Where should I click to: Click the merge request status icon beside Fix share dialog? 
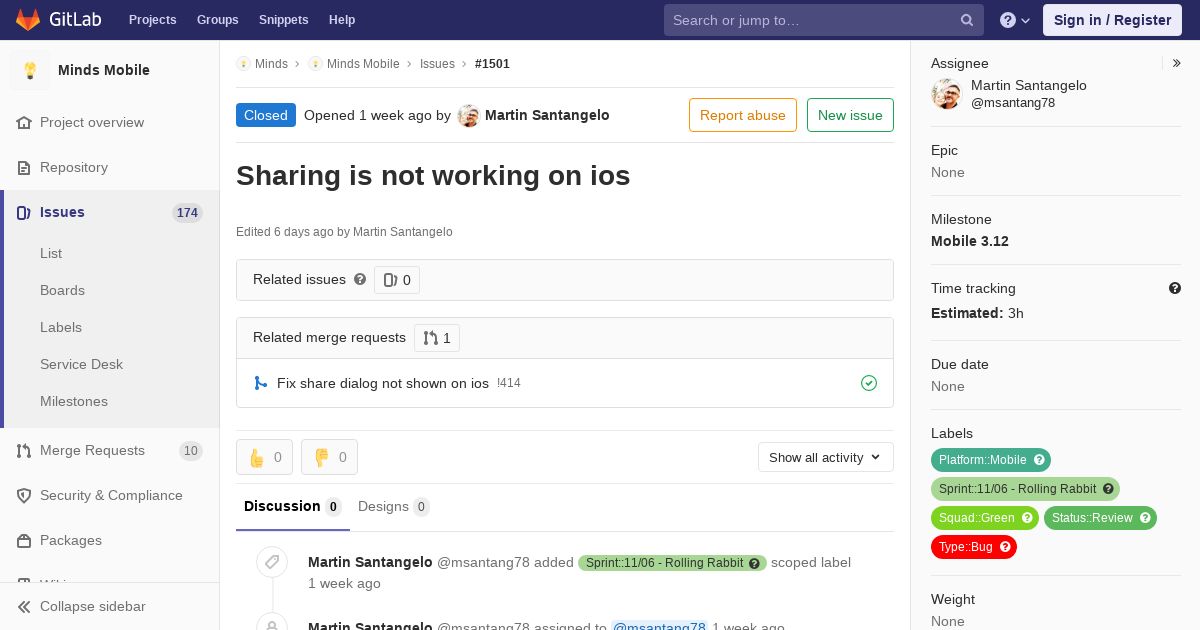point(260,383)
